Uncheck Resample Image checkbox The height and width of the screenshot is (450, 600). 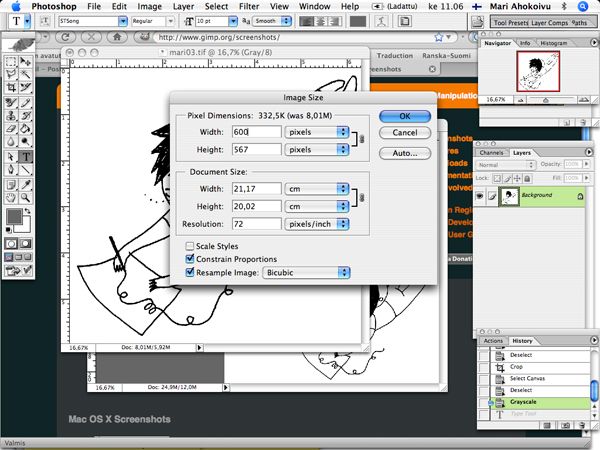(189, 272)
